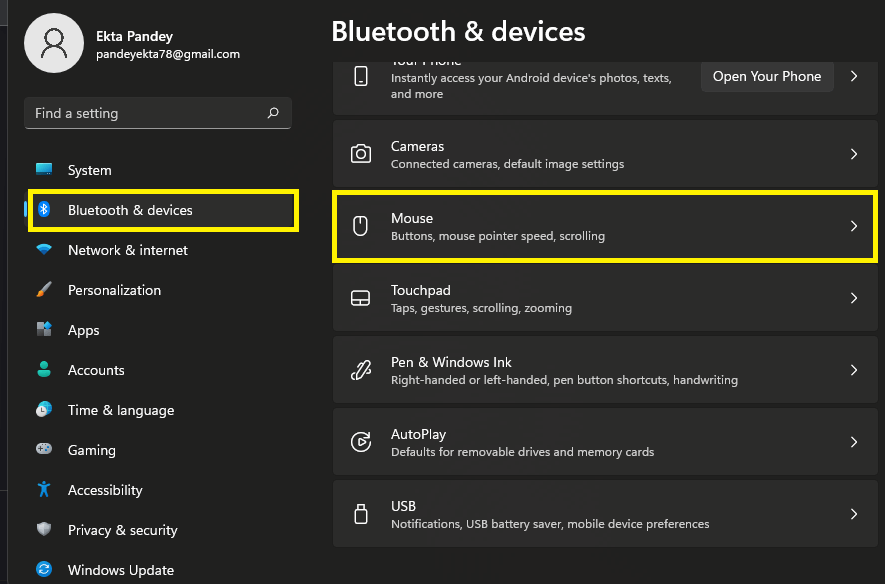The height and width of the screenshot is (584, 885).
Task: Click the USB icon
Action: click(361, 514)
